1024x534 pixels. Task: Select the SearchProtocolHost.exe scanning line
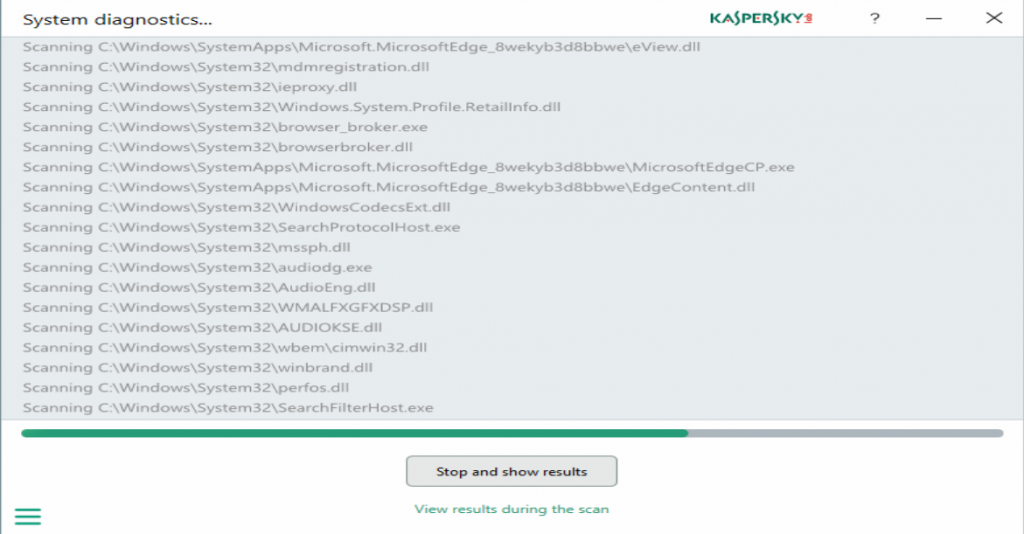pos(241,227)
